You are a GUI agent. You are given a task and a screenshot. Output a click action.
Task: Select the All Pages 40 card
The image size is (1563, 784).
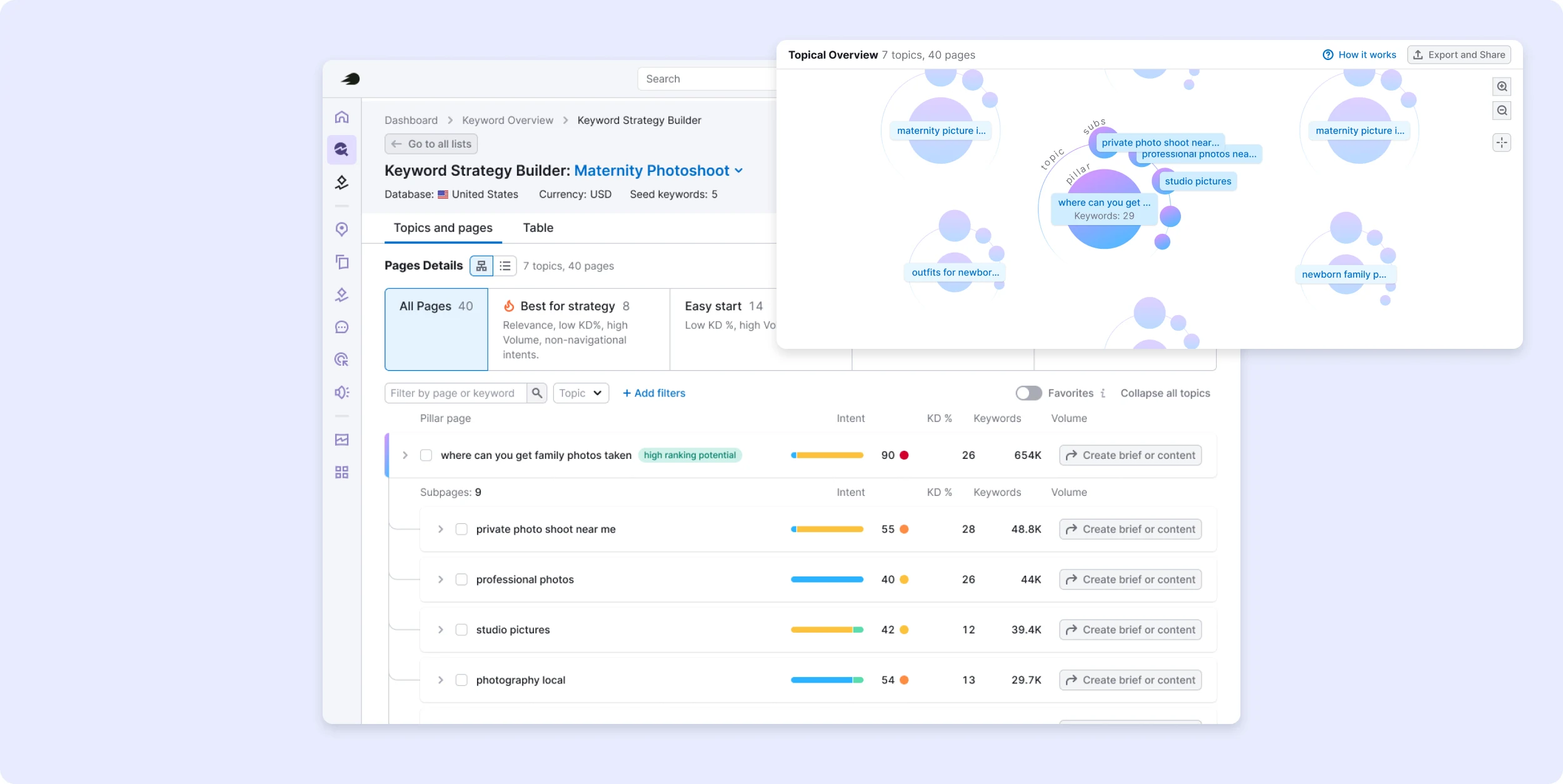click(436, 329)
